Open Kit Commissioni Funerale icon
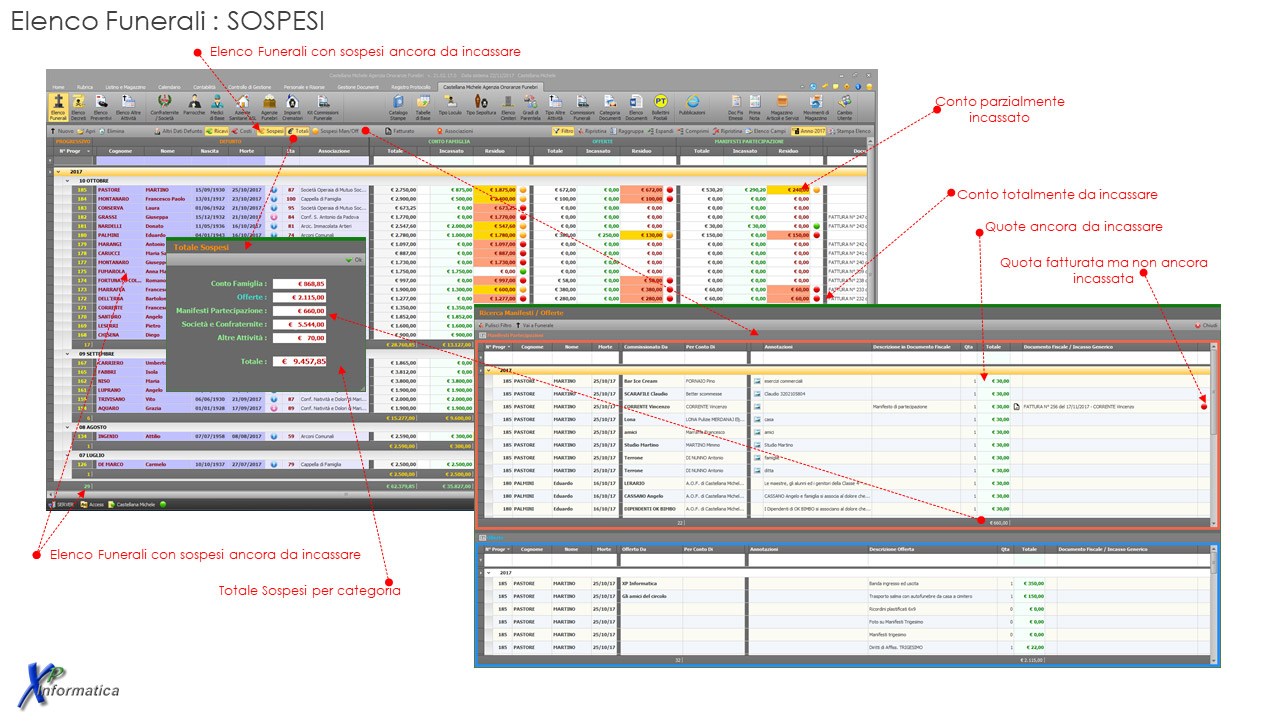1280x720 pixels. point(322,108)
